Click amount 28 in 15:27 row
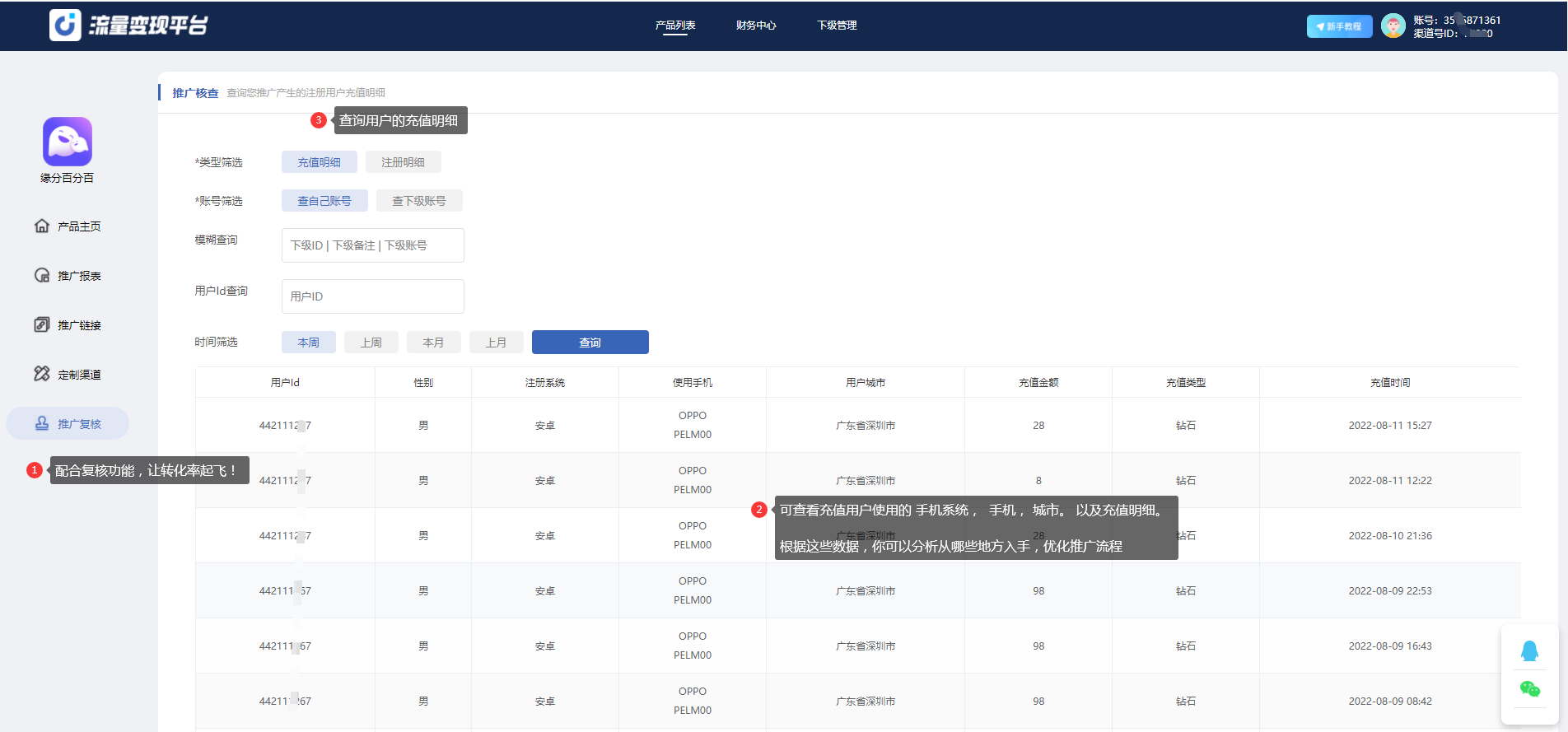The width and height of the screenshot is (1568, 732). tap(1038, 426)
